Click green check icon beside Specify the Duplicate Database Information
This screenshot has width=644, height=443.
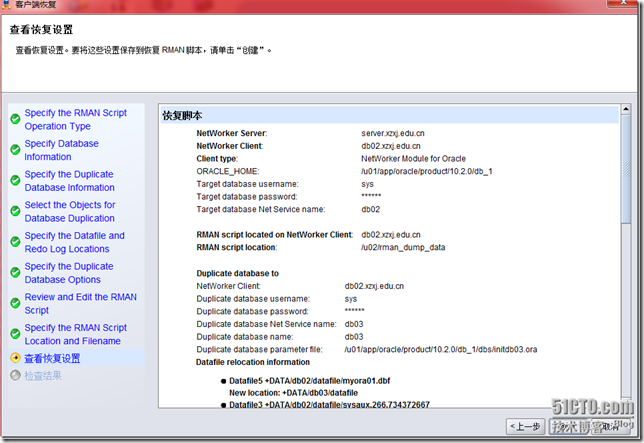pos(15,181)
